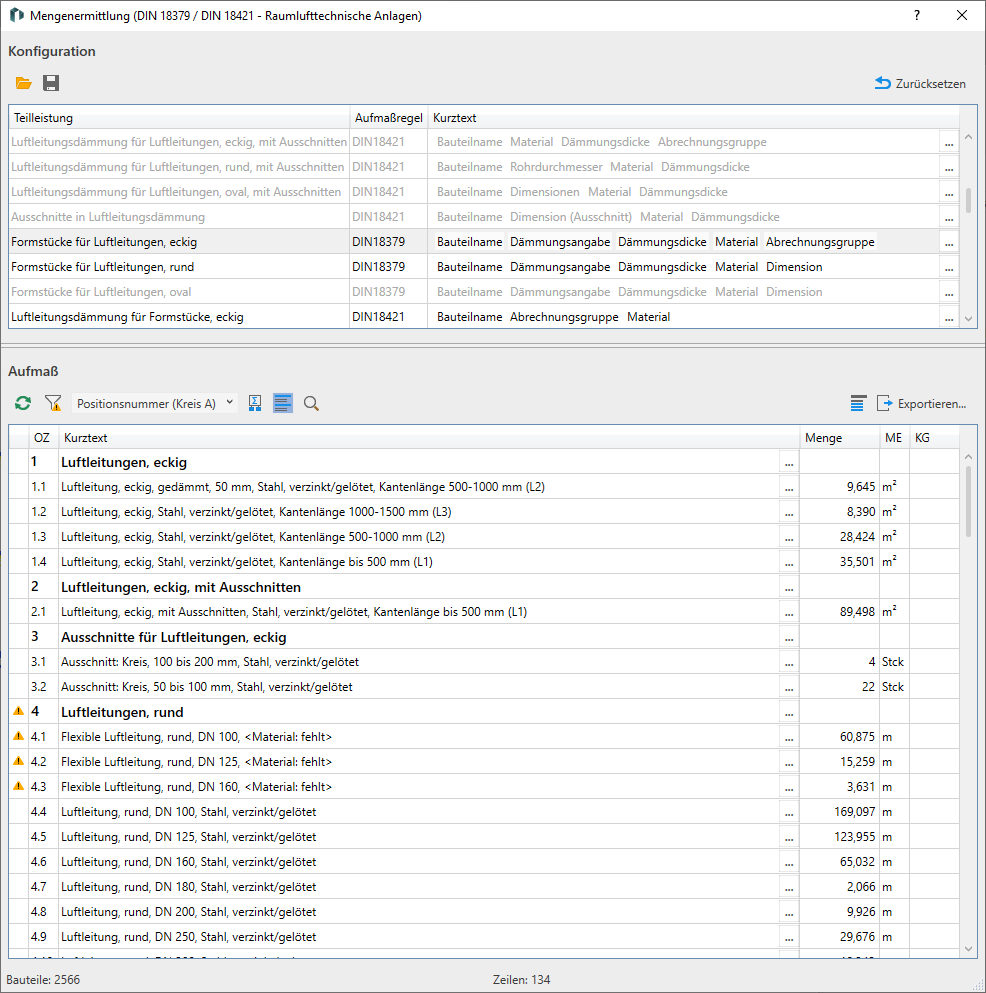This screenshot has height=993, width=986.
Task: Open ellipsis for group 1 Luftleitungen, eckig
Action: pyautogui.click(x=789, y=463)
